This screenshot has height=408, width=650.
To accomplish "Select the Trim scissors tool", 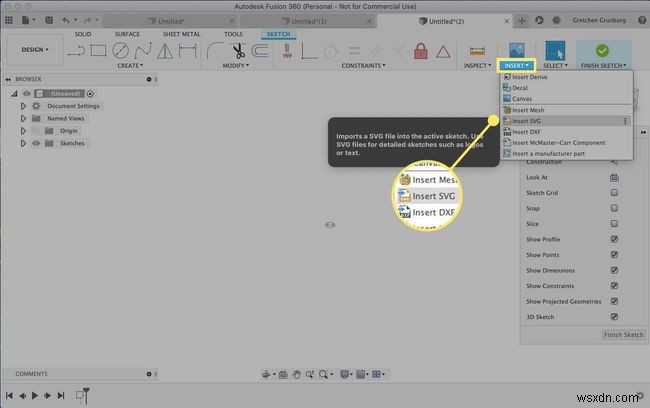I will pyautogui.click(x=238, y=51).
